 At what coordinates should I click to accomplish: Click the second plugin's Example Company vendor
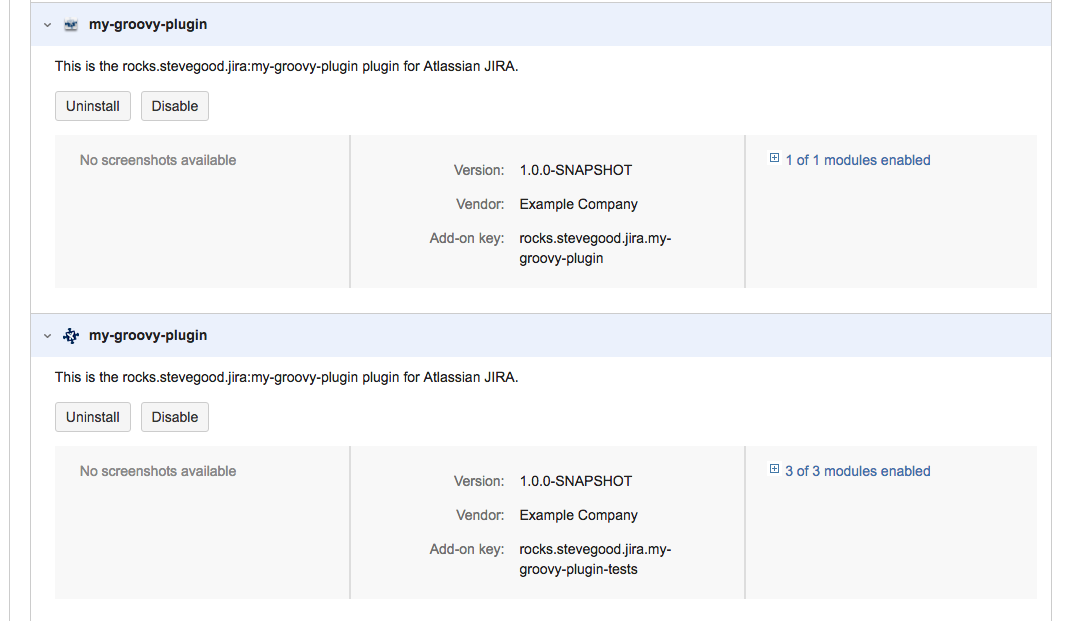[x=579, y=516]
